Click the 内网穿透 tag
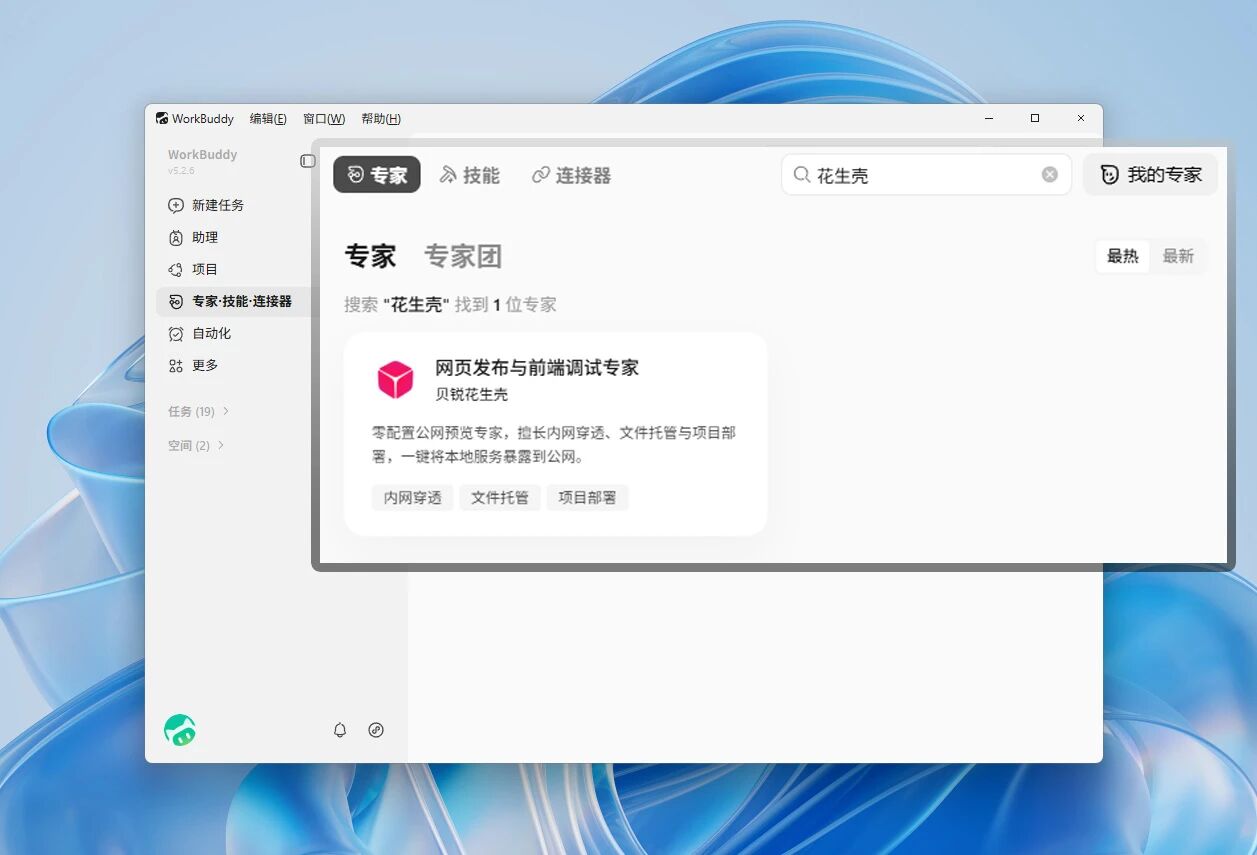Image resolution: width=1257 pixels, height=855 pixels. point(413,497)
